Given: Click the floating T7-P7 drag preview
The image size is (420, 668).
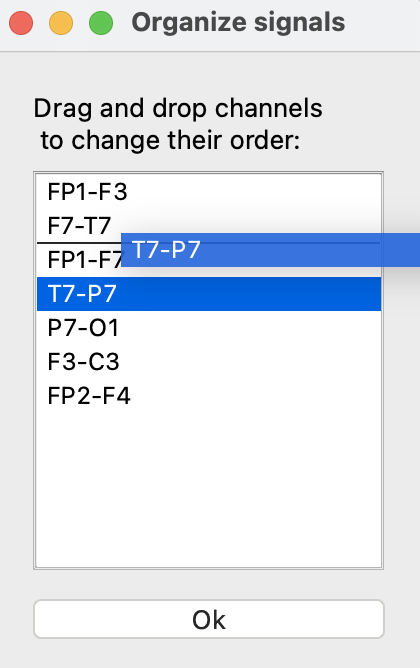Looking at the screenshot, I should [270, 250].
